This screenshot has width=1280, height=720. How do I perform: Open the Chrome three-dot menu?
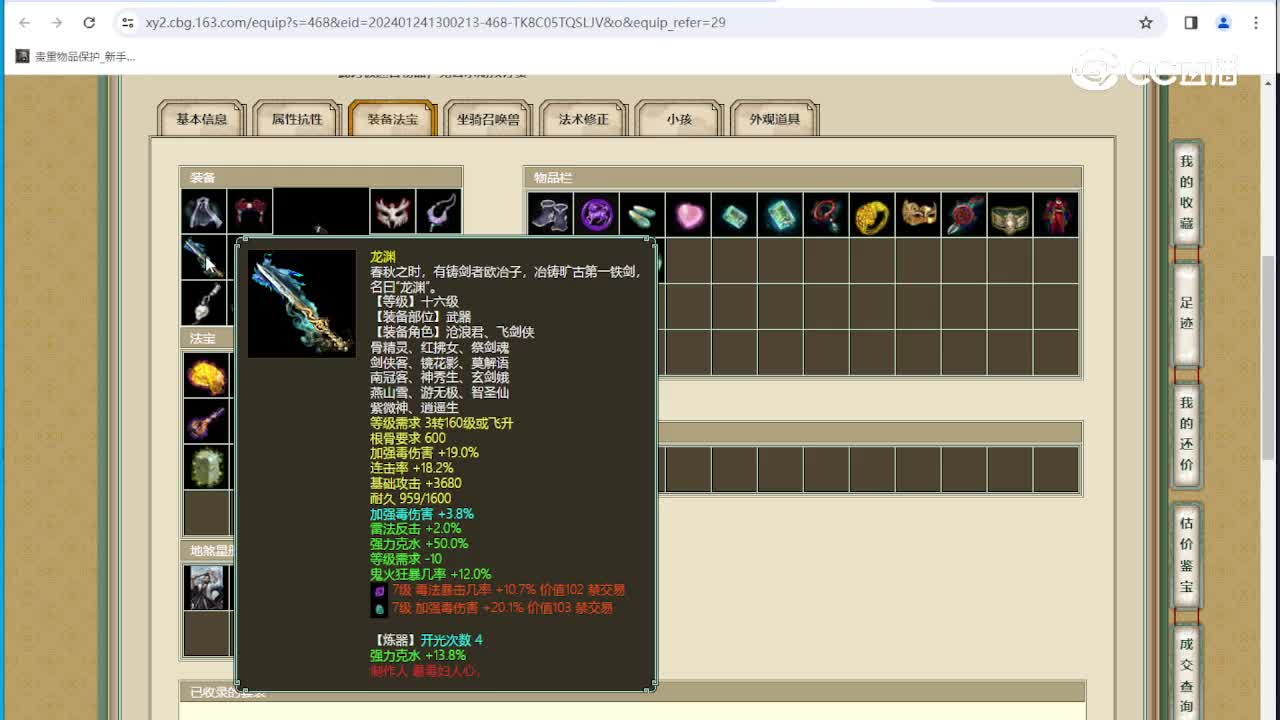pos(1256,22)
